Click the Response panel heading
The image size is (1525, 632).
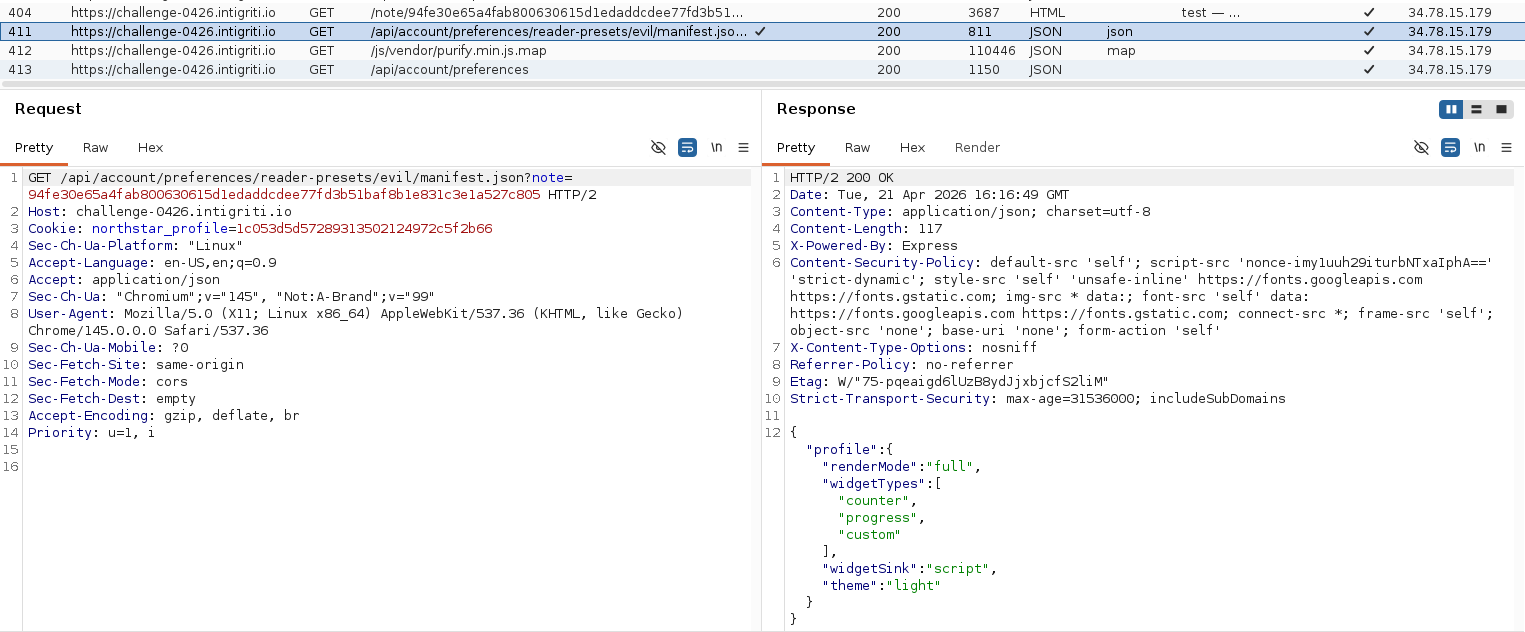816,109
